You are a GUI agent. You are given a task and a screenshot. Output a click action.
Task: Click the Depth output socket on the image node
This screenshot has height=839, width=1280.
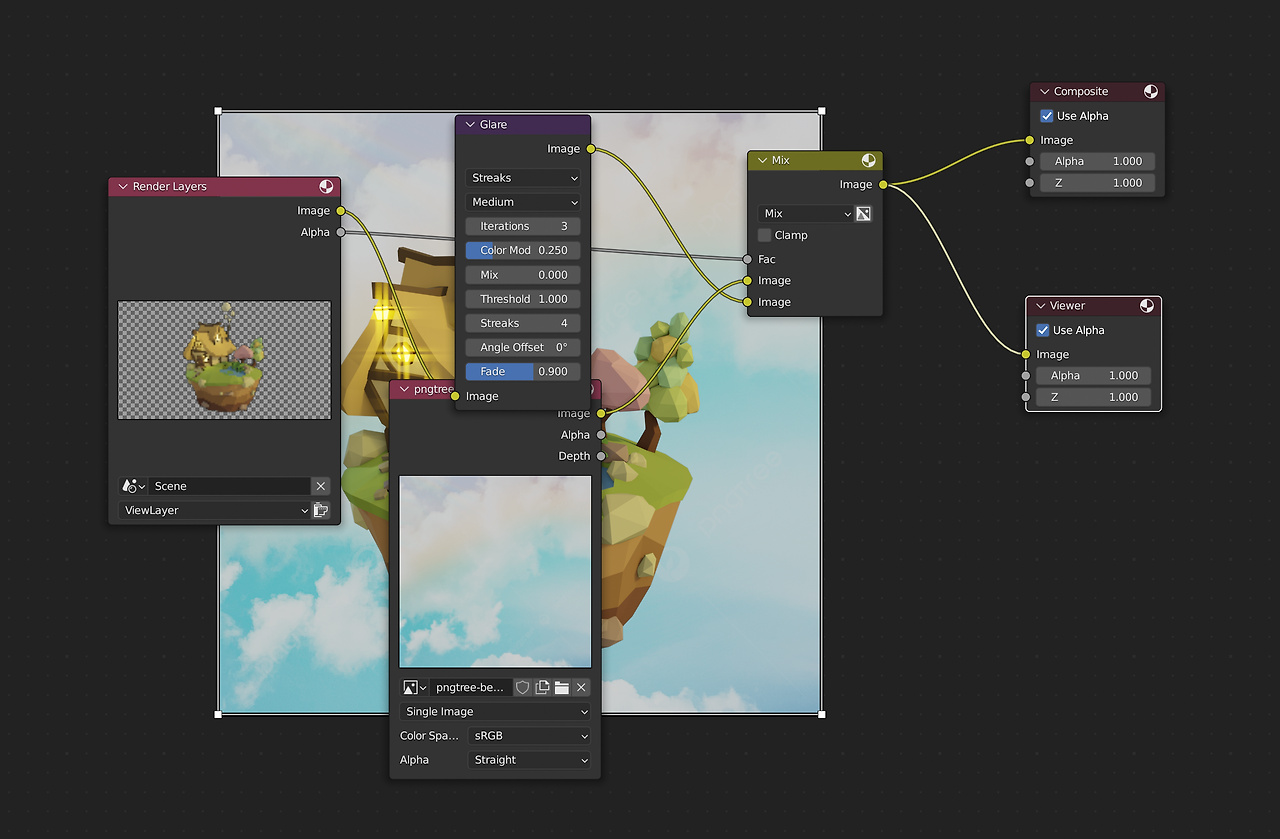coord(601,456)
